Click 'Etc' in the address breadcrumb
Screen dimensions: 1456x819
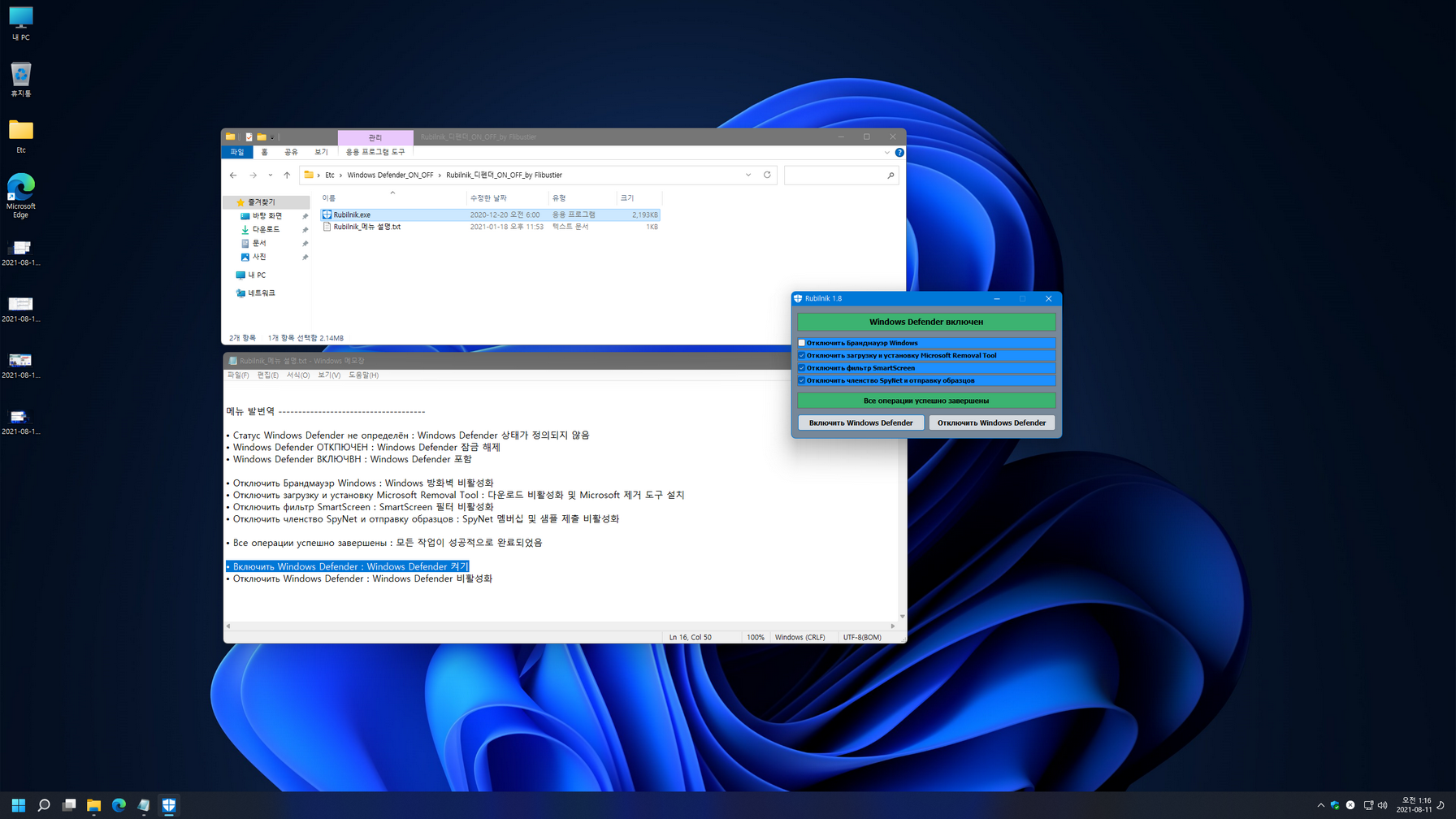(329, 175)
